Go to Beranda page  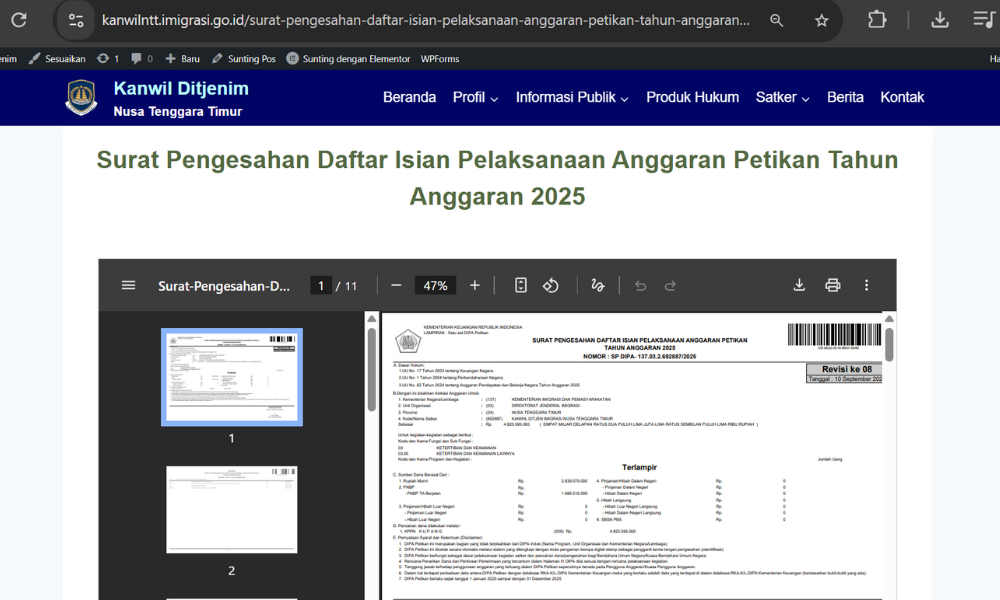409,98
